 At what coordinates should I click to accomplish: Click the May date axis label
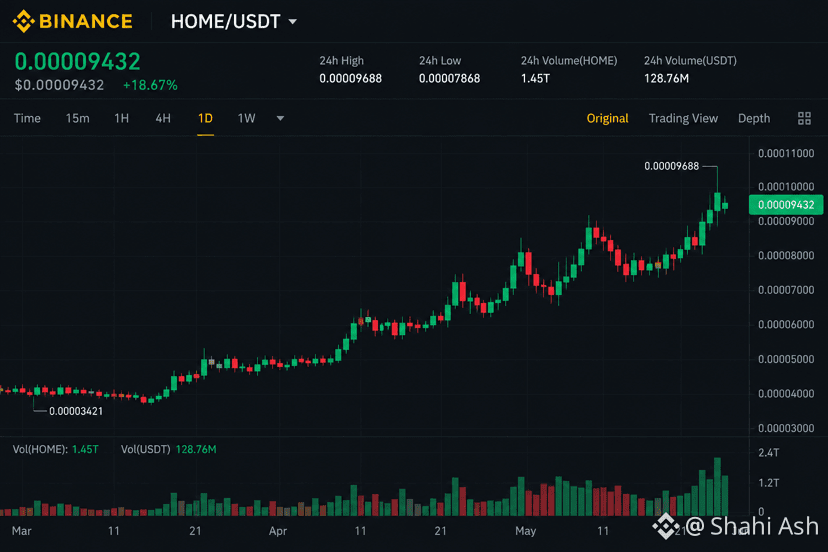click(525, 531)
